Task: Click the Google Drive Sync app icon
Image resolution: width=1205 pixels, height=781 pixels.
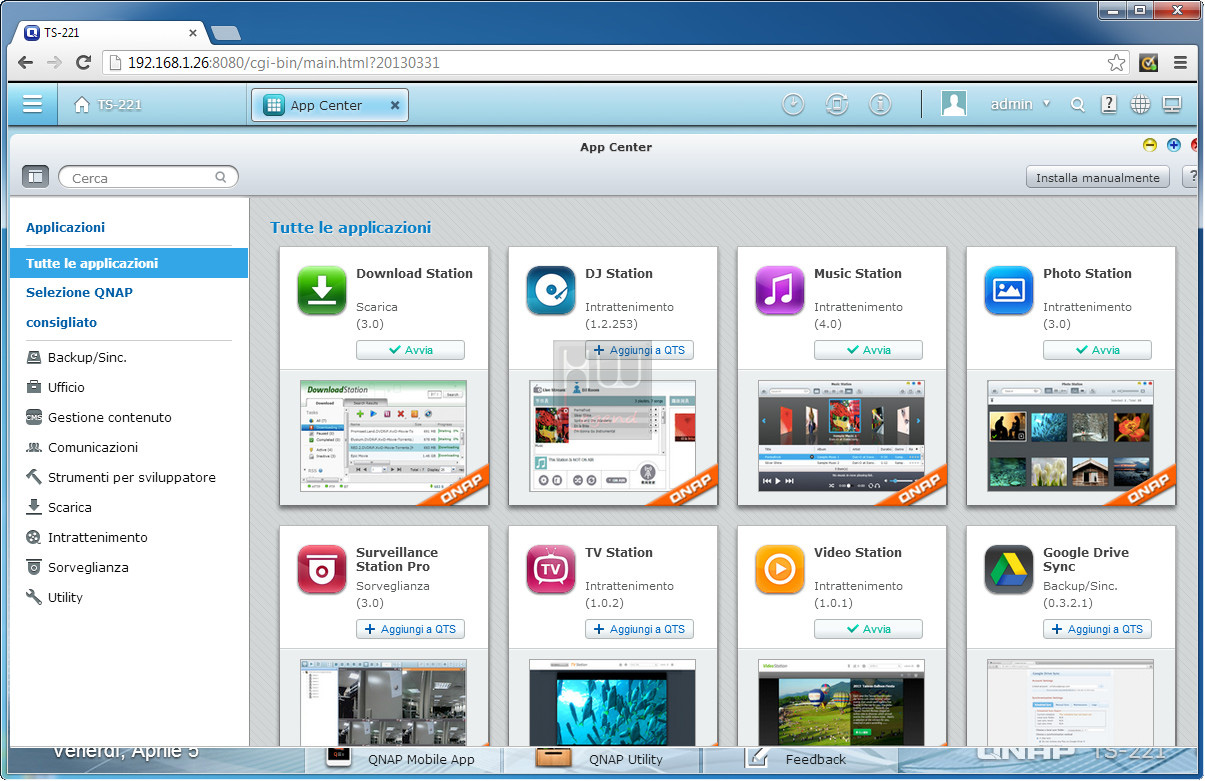Action: point(1009,570)
